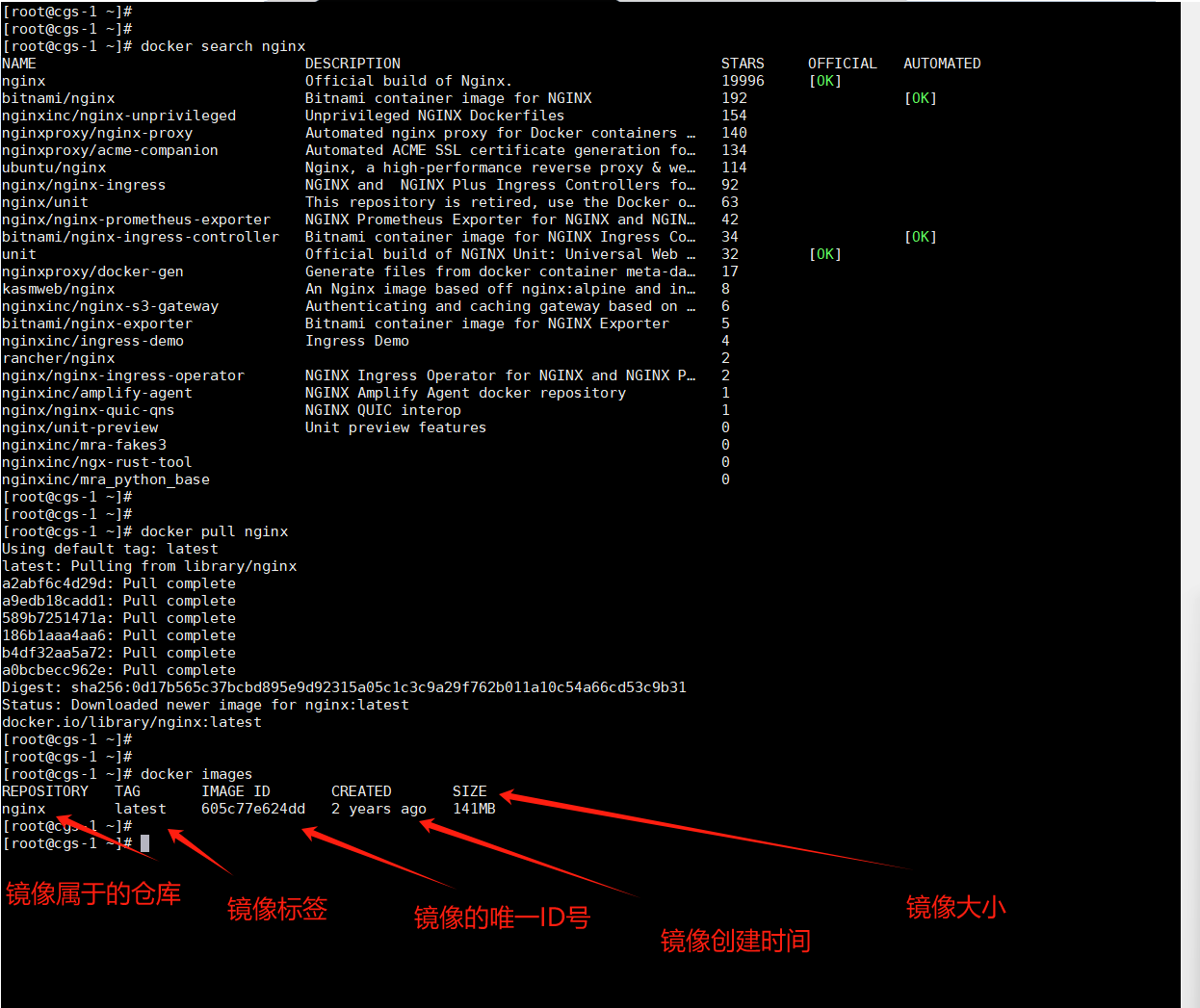The image size is (1200, 1008).
Task: Select the TAG column header
Action: [x=127, y=791]
